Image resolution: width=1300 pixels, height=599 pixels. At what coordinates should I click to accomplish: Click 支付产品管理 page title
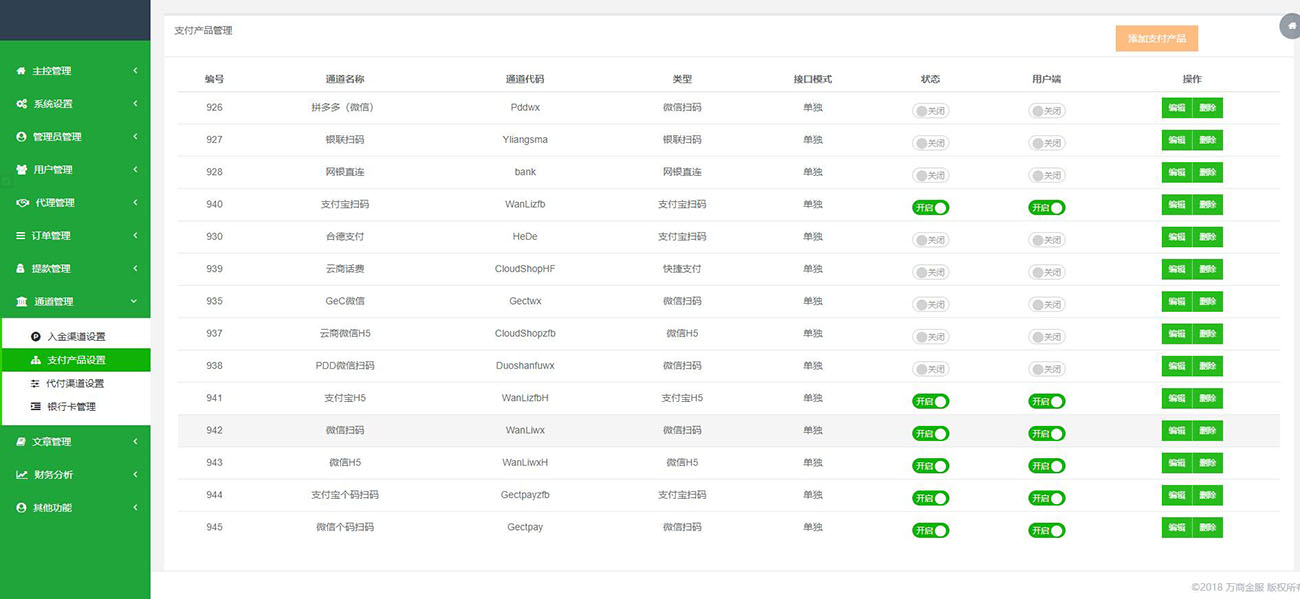pos(203,31)
